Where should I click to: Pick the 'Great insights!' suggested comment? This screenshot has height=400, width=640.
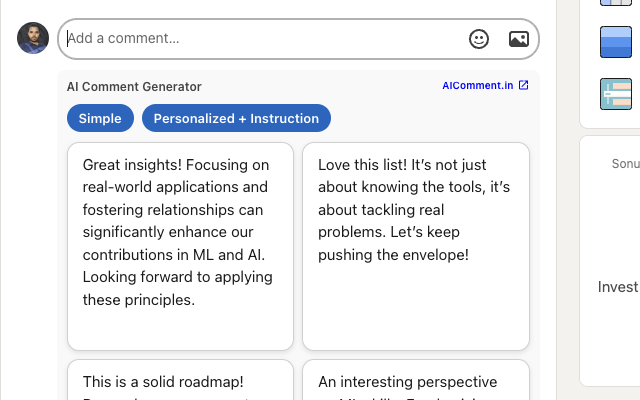tap(180, 246)
